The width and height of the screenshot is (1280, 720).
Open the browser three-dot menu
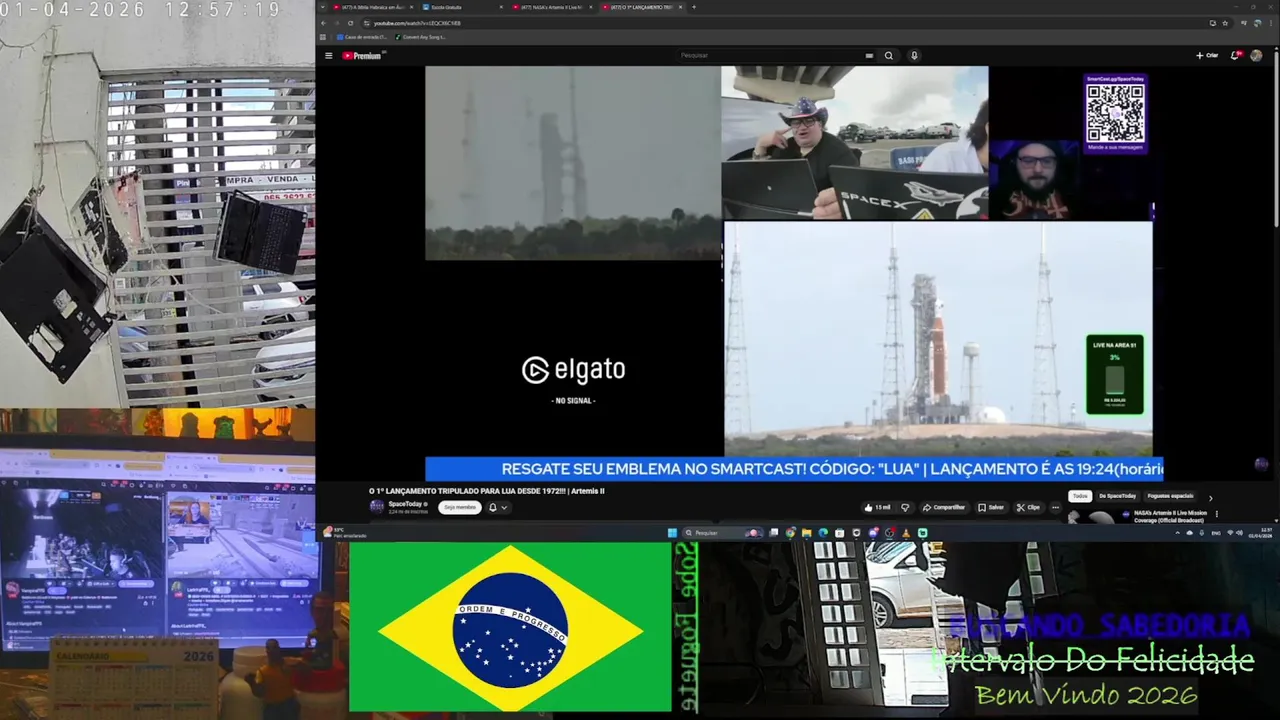(1271, 23)
